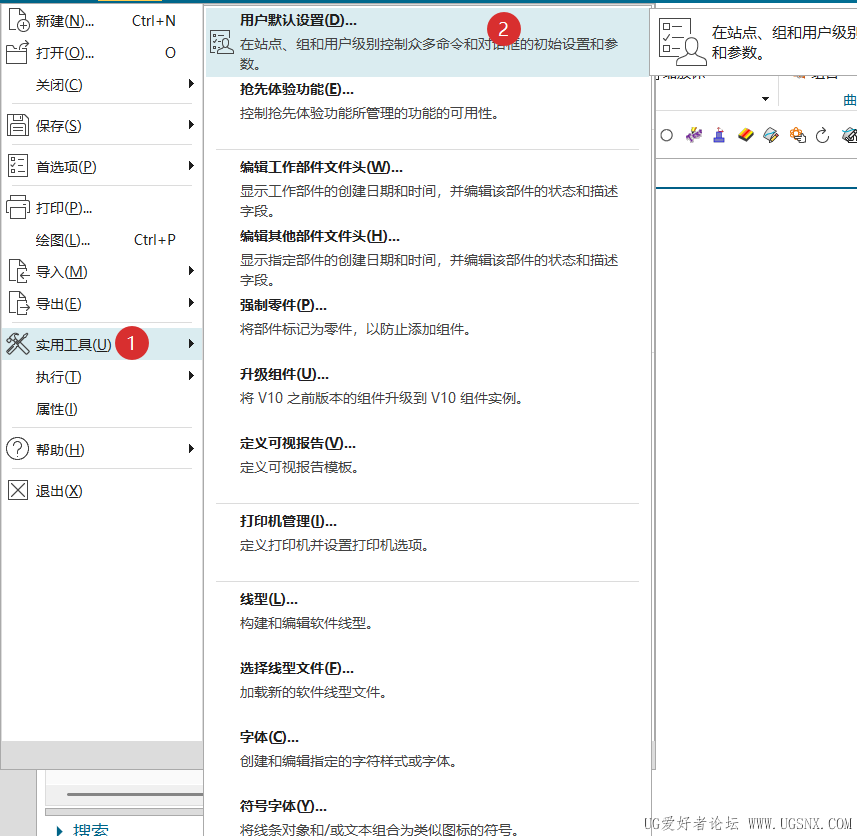Viewport: 857px width, 836px height.
Task: Expand the 保存(S) submenu arrow
Action: [191, 125]
